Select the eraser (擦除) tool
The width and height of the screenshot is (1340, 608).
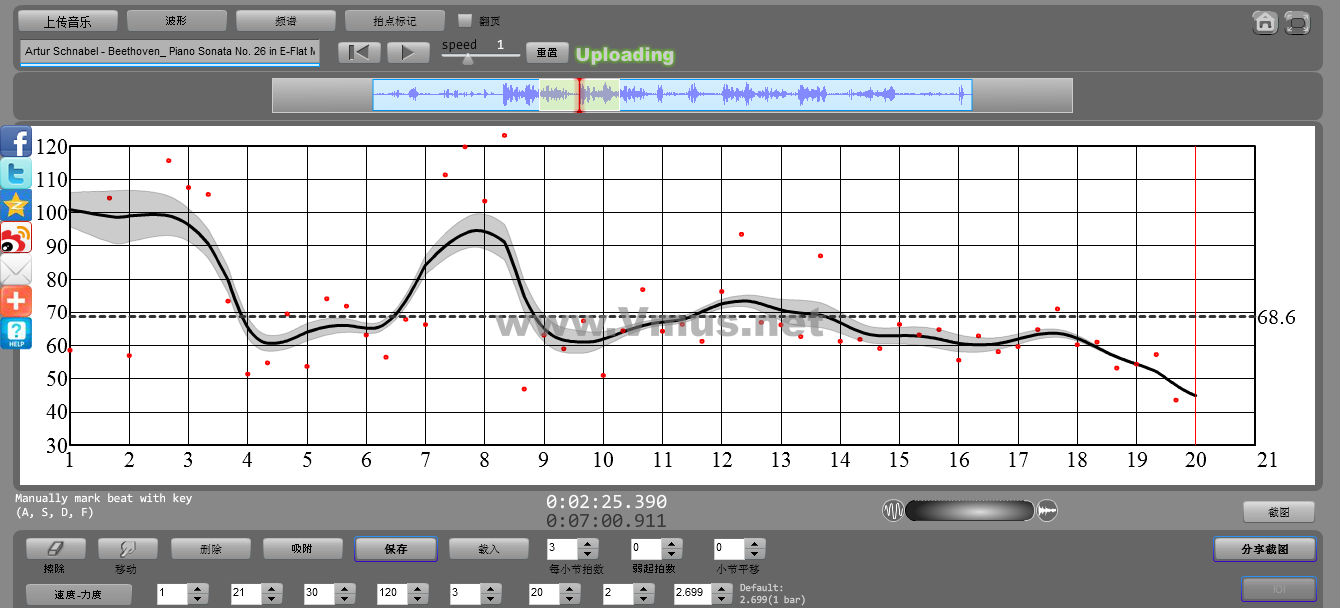tap(55, 549)
